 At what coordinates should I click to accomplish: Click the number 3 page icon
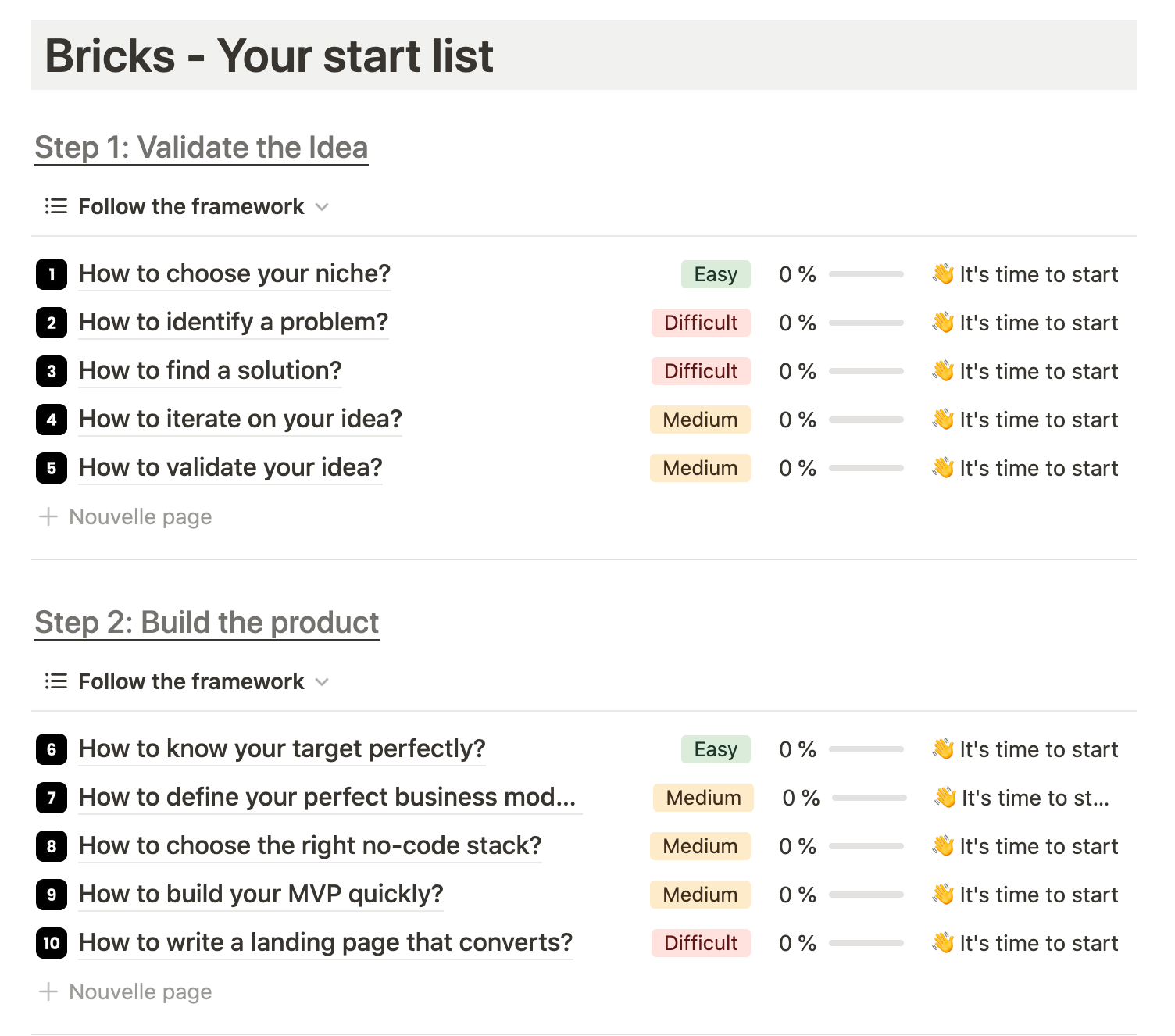click(x=52, y=371)
